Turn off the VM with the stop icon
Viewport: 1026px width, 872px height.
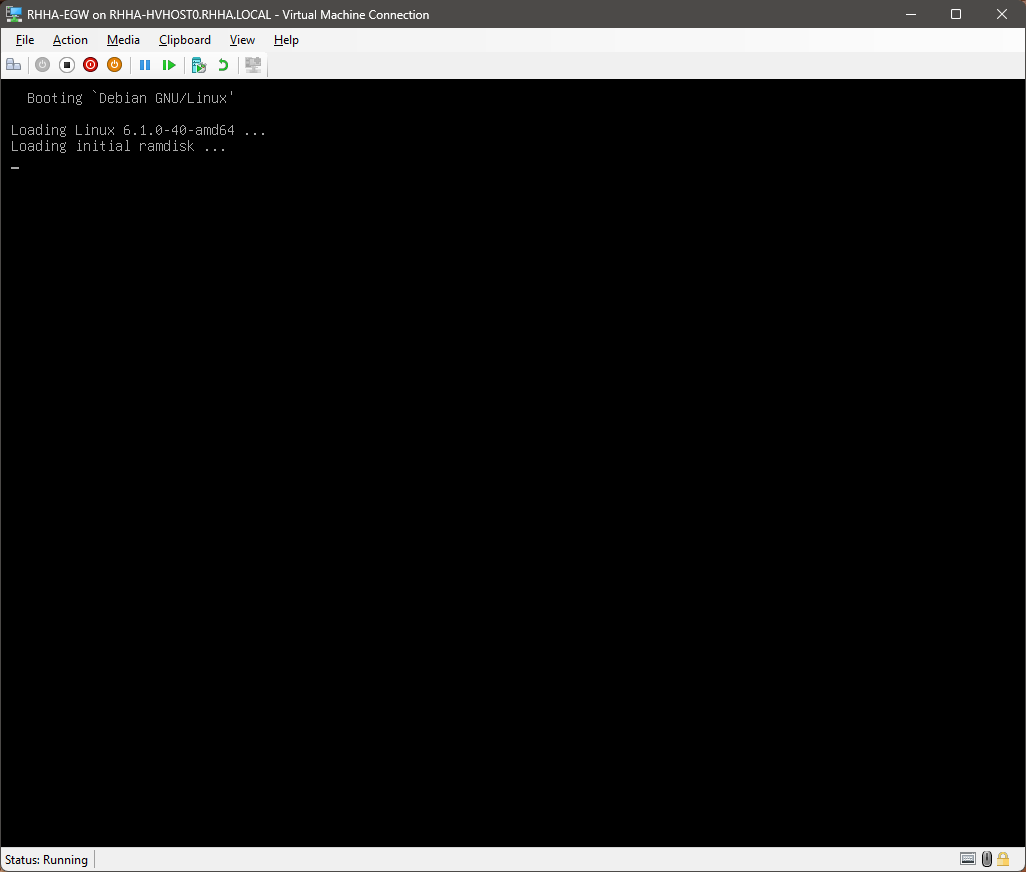67,65
